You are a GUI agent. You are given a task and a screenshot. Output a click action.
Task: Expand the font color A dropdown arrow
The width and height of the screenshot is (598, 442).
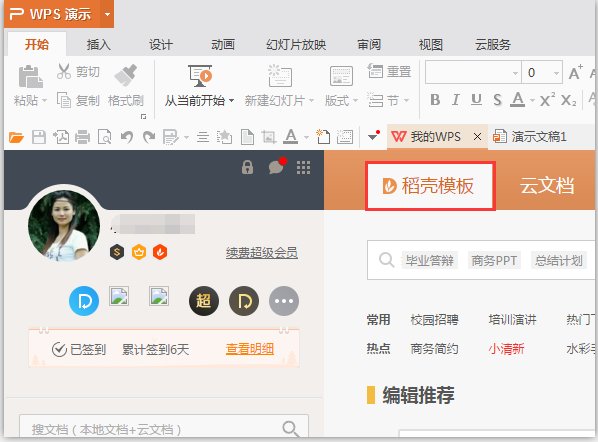pyautogui.click(x=532, y=101)
